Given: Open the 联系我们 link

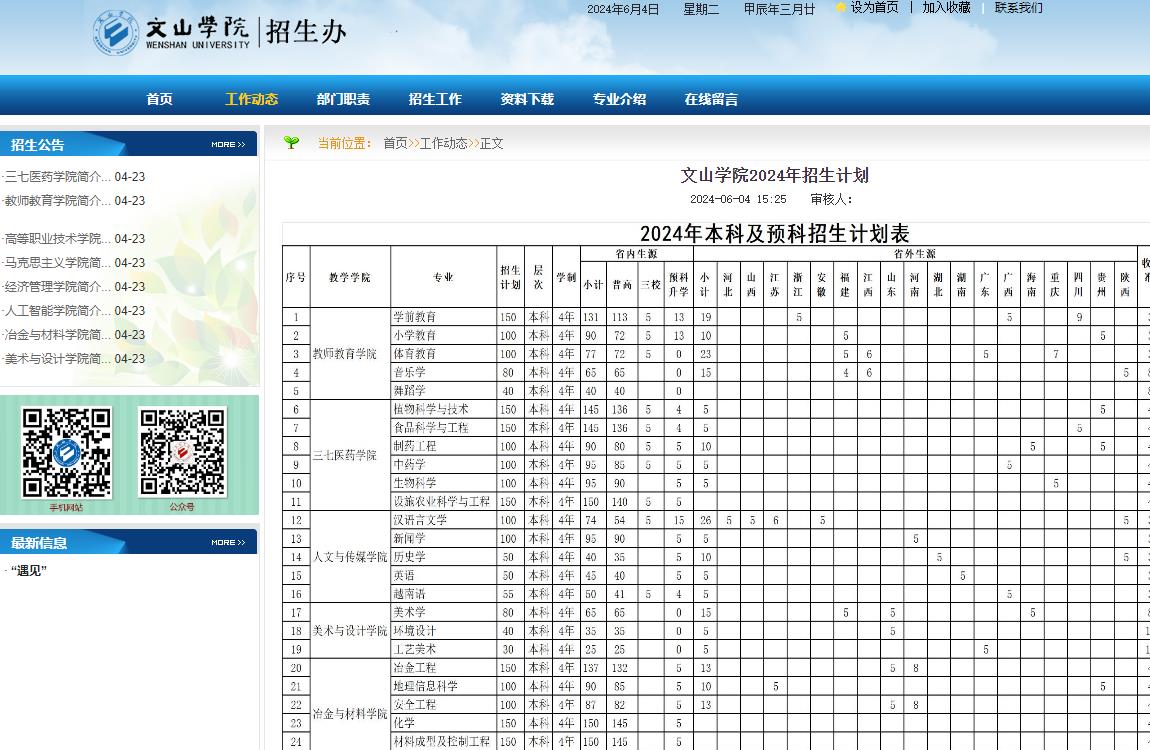Looking at the screenshot, I should click(x=1019, y=7).
